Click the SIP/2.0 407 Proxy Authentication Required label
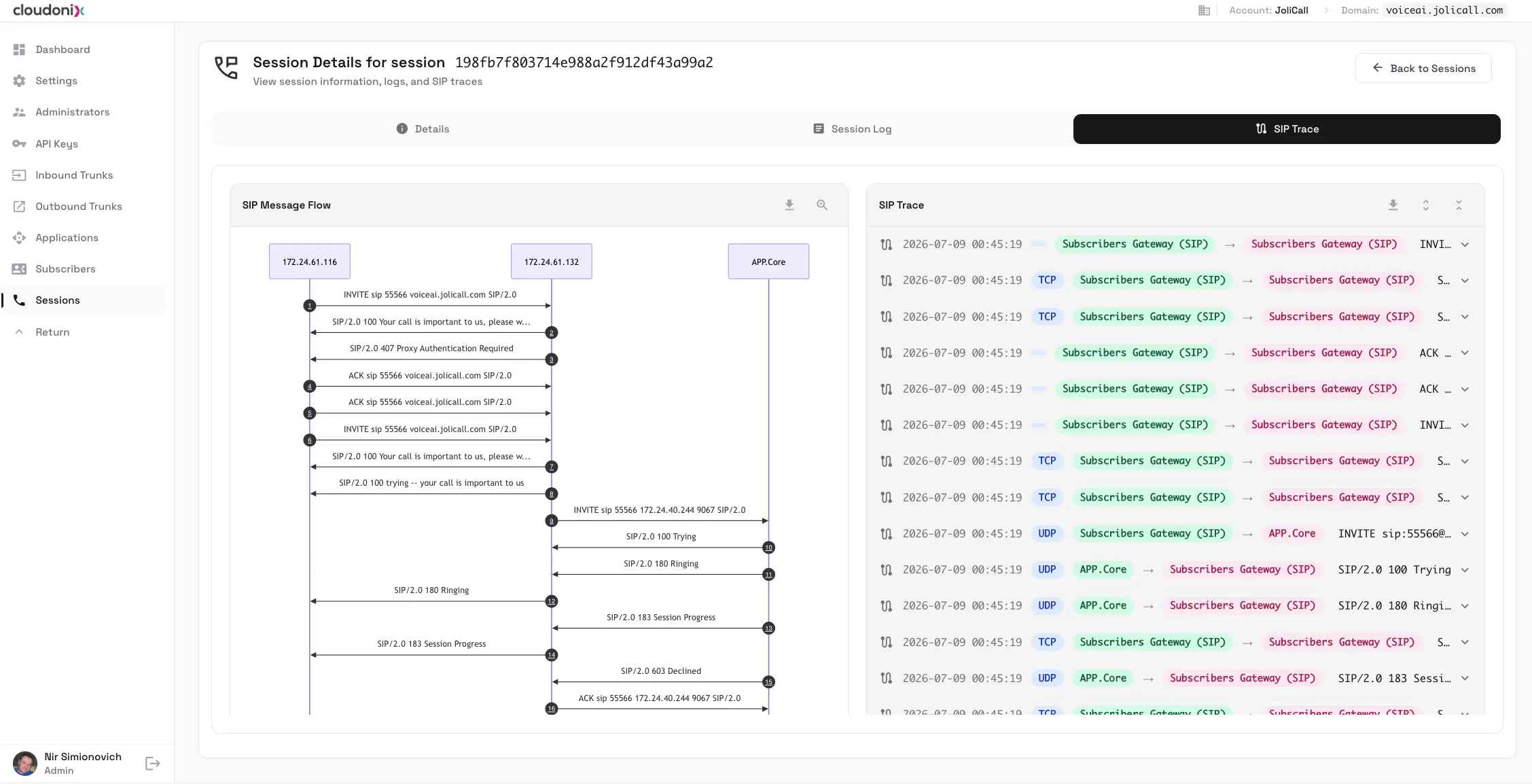The width and height of the screenshot is (1532, 784). tap(431, 349)
